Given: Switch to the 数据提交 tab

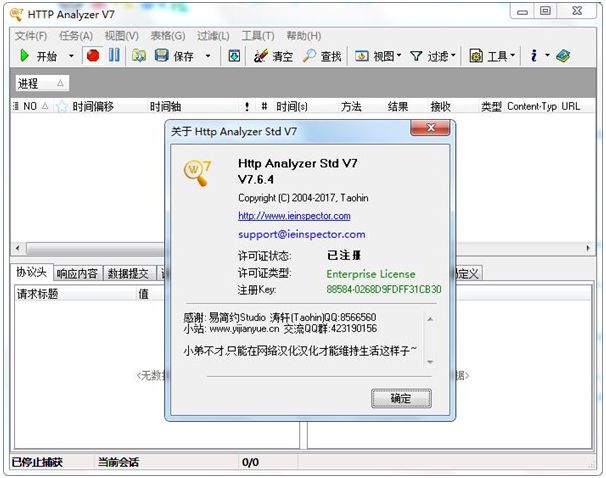Looking at the screenshot, I should pyautogui.click(x=128, y=274).
